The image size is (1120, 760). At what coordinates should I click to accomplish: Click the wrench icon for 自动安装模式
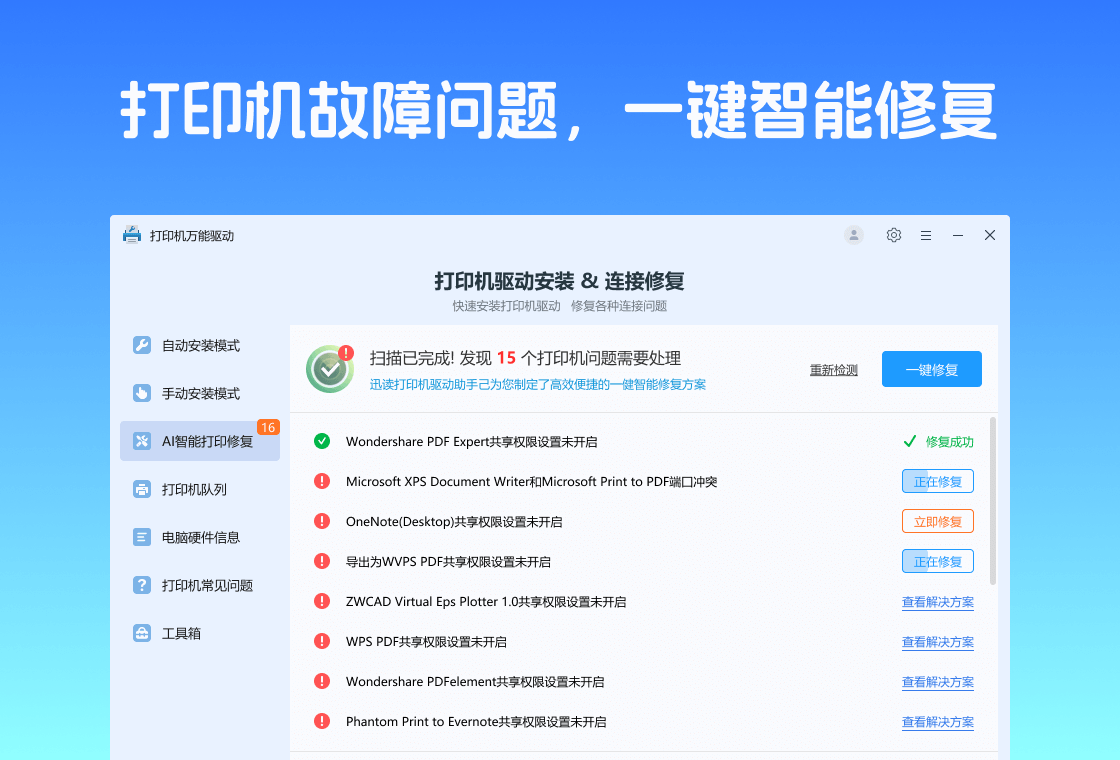142,345
